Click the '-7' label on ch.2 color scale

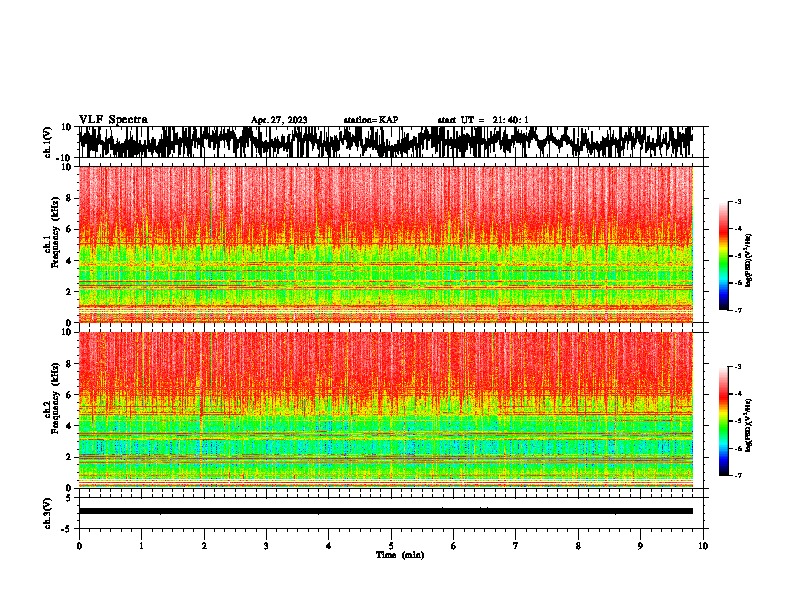(738, 476)
